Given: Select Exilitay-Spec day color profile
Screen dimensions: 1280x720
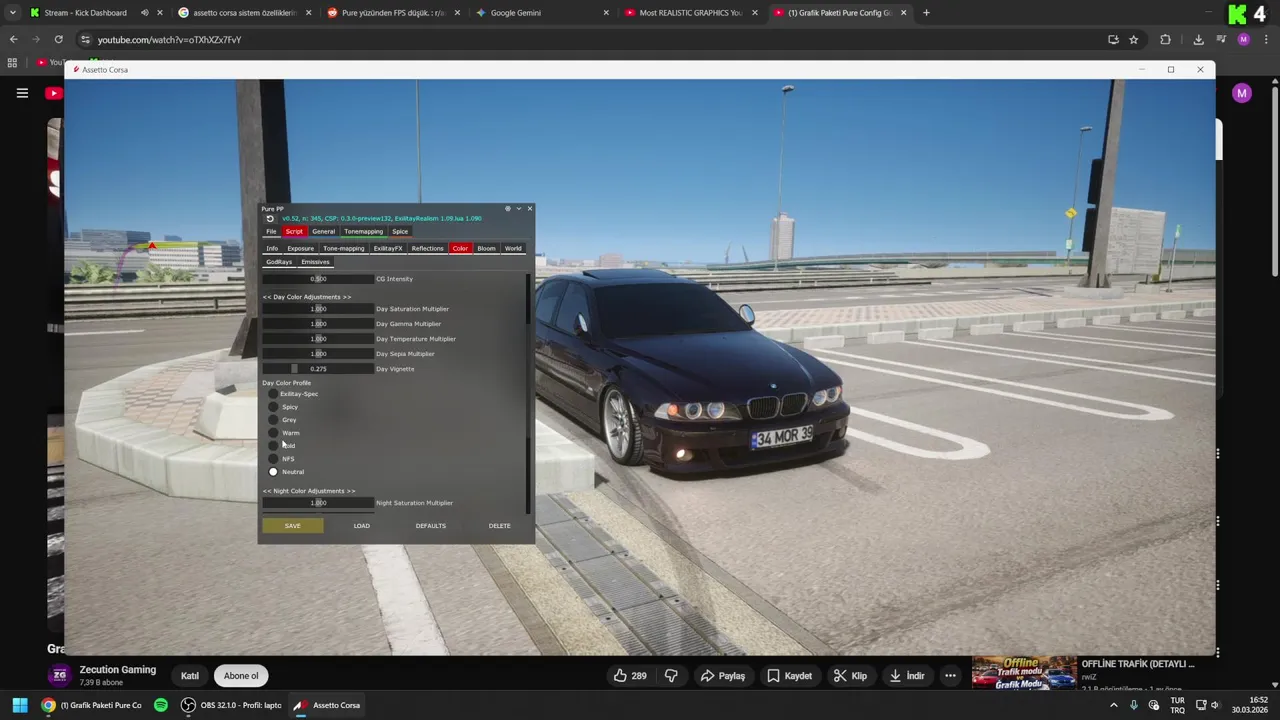Looking at the screenshot, I should coord(273,394).
